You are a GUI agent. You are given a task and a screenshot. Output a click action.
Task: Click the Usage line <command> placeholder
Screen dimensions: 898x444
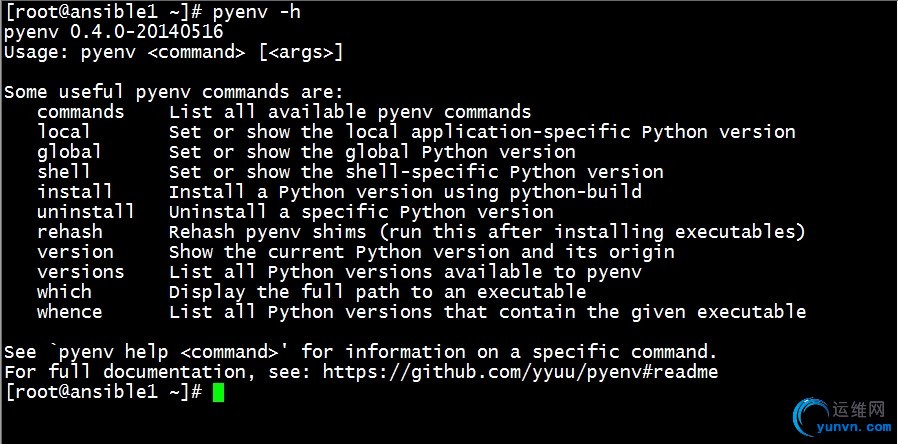(196, 52)
